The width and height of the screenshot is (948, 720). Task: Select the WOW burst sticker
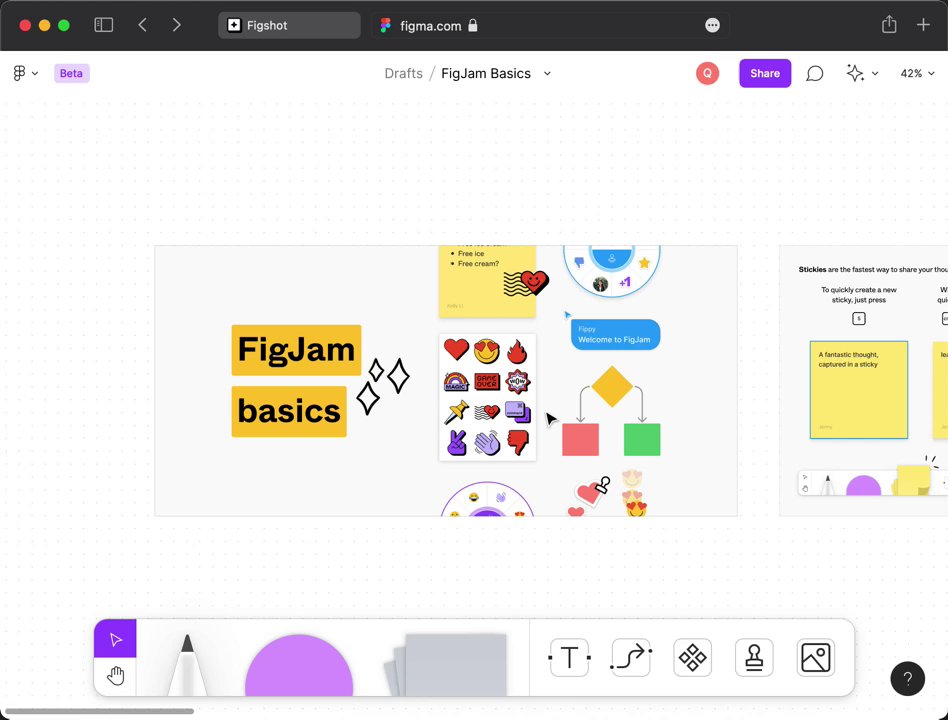point(518,381)
